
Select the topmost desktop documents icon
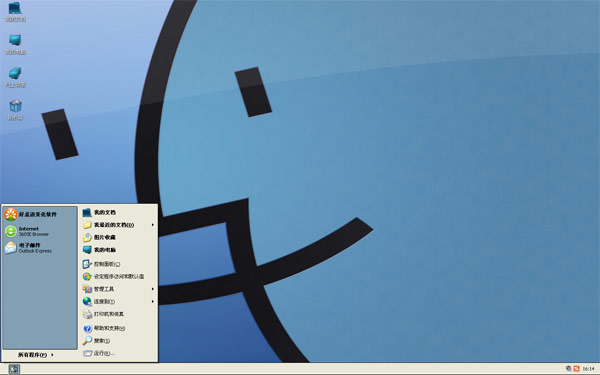(x=15, y=11)
